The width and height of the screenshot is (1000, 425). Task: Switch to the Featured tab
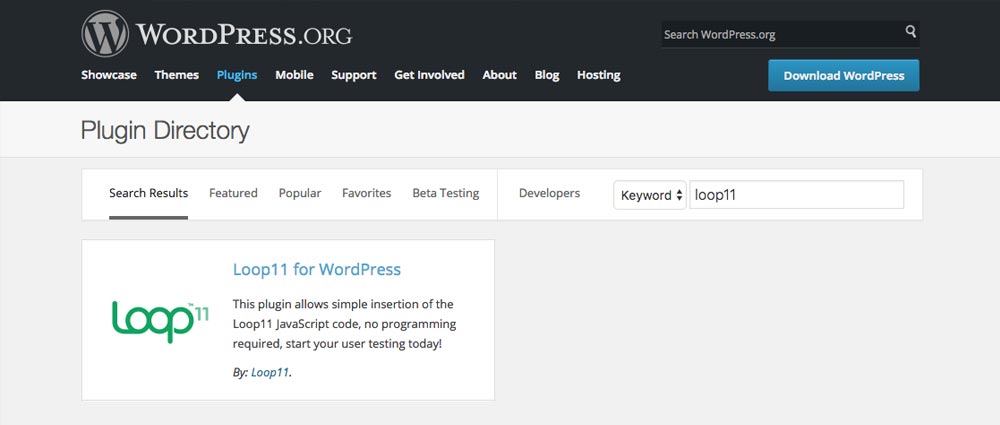point(233,193)
